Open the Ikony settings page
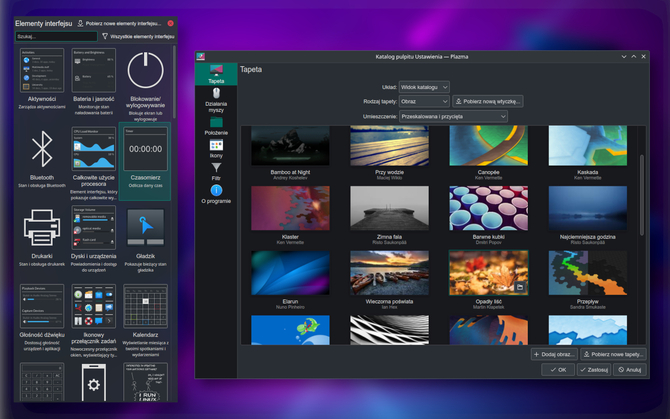670x419 pixels. click(x=216, y=149)
